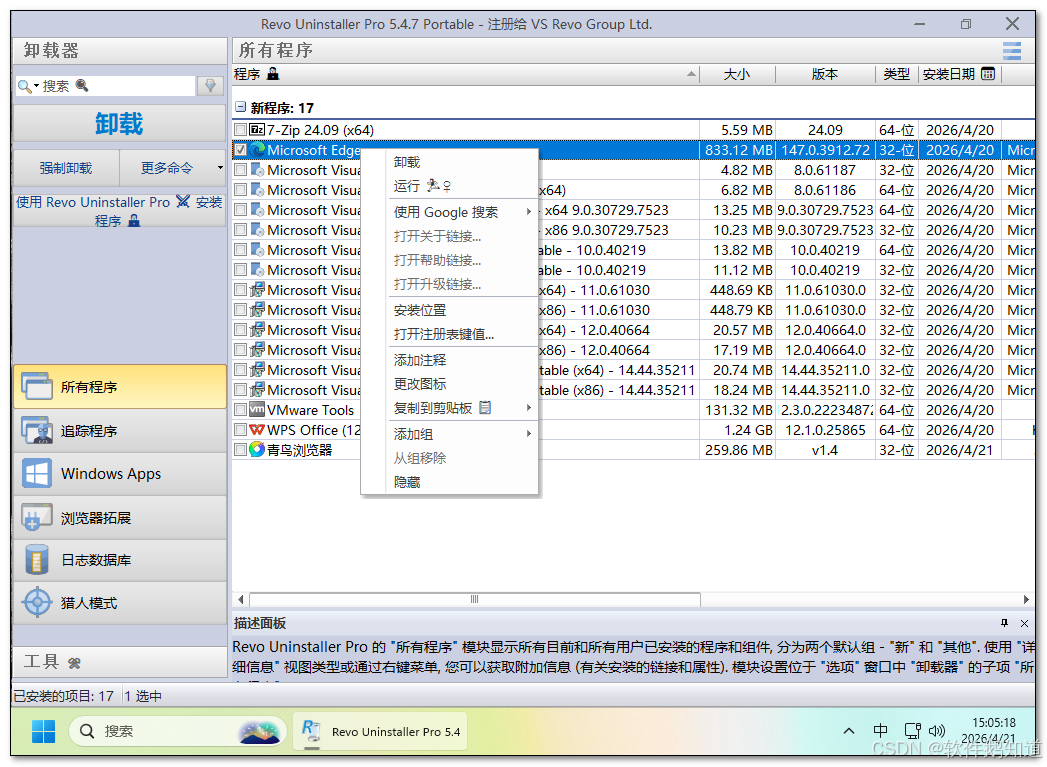Expand 复制到剪贴板 submenu arrow
Screen dimensions: 1047x767
528,408
